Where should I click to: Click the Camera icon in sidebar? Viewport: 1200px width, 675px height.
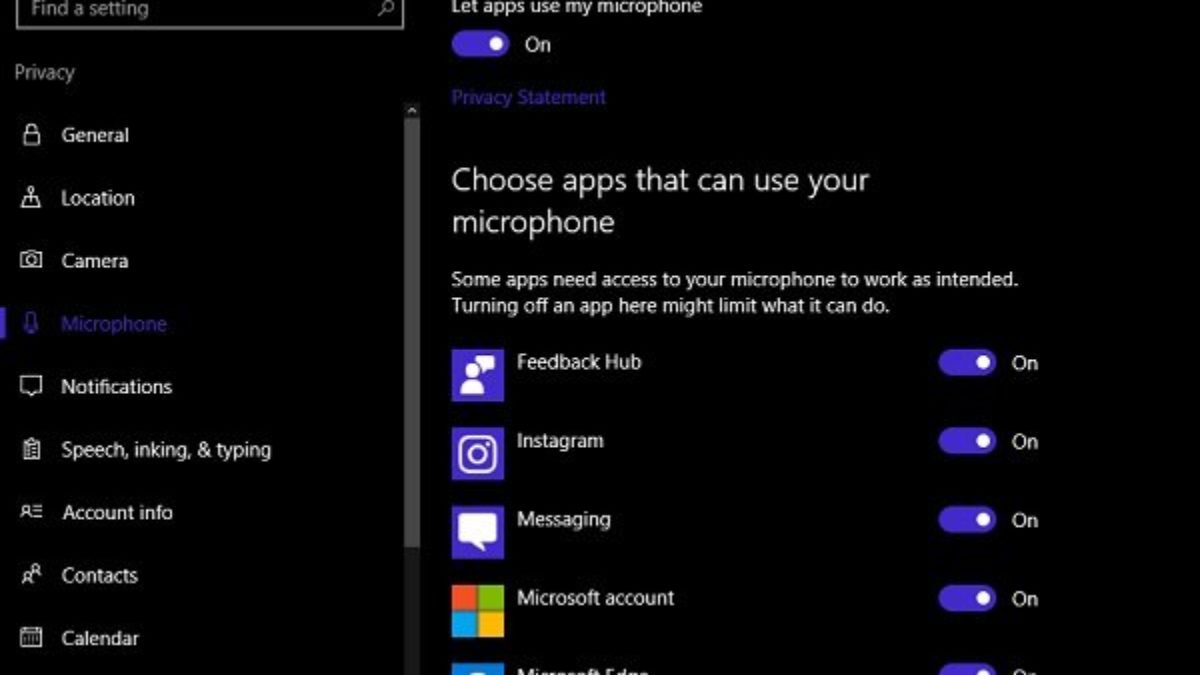tap(32, 260)
